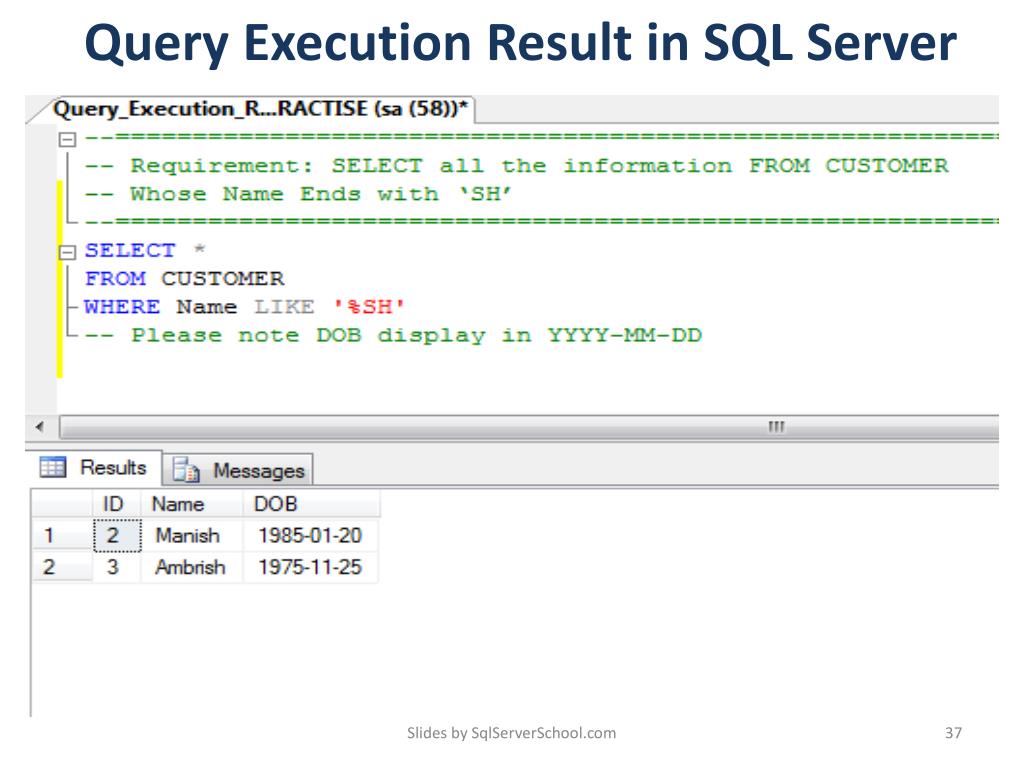Click the 'Slides by SqlServerSchool.com' footer text
The height and width of the screenshot is (768, 1024).
tap(511, 733)
